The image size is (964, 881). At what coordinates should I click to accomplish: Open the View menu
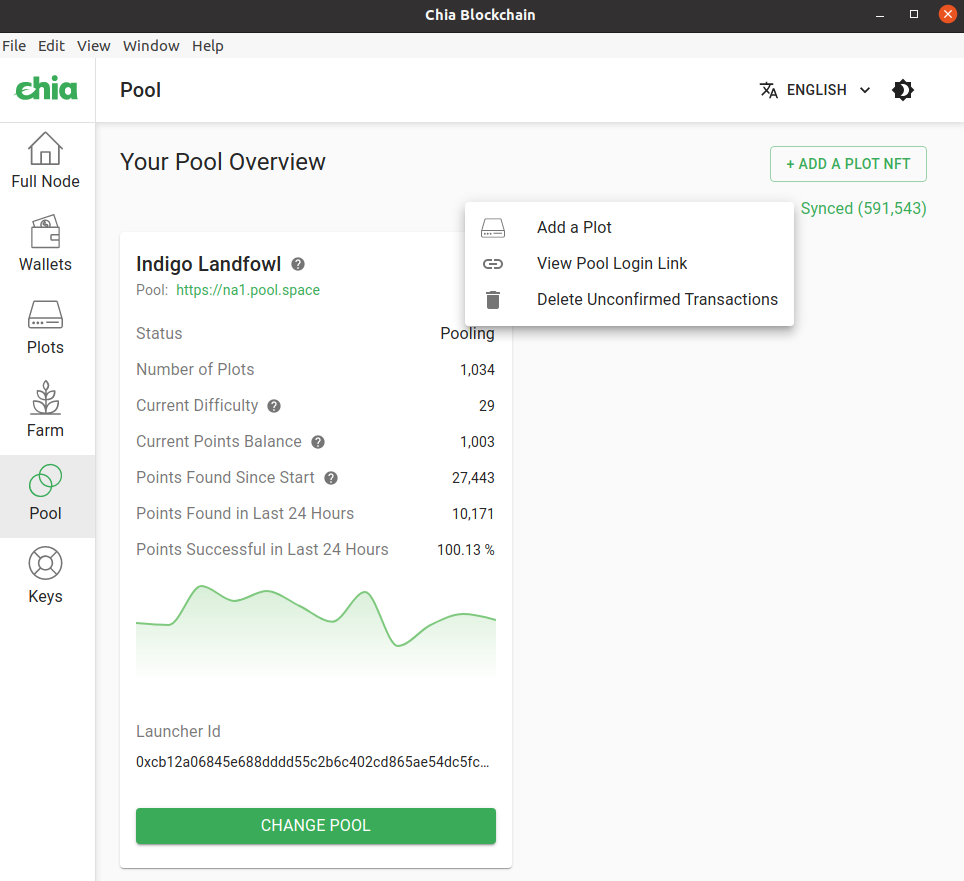point(93,46)
